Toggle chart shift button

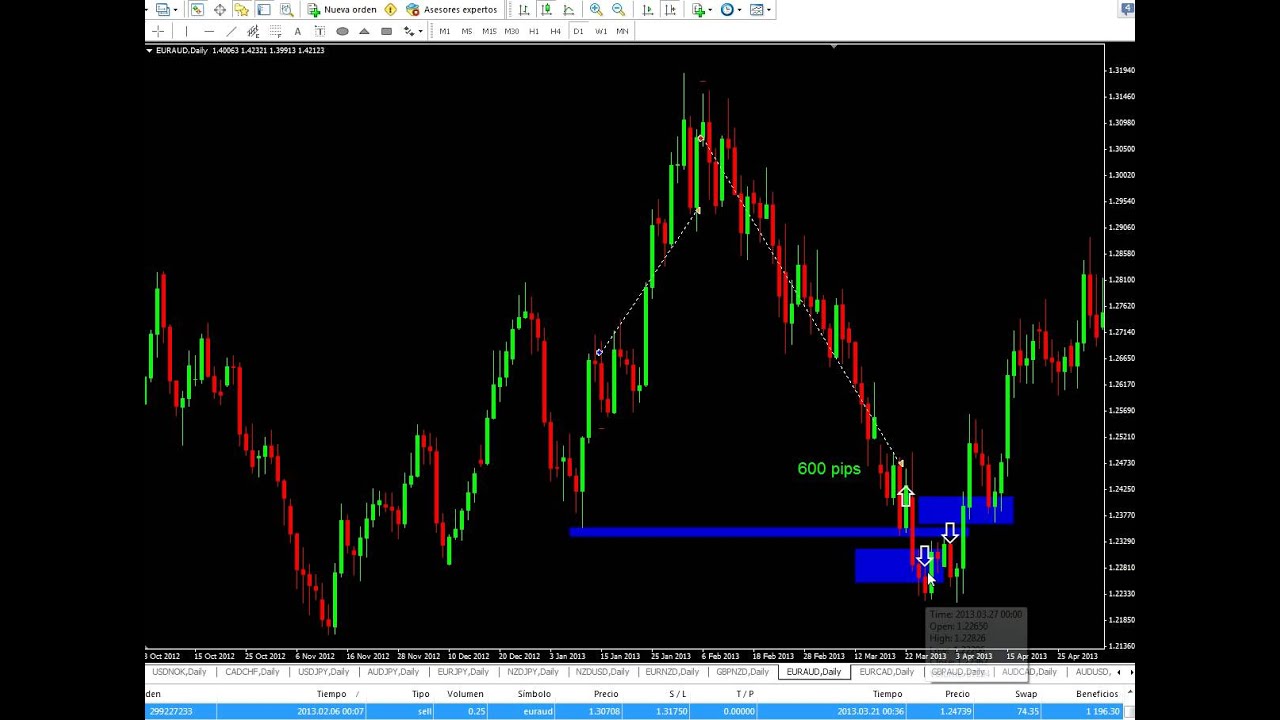(671, 10)
